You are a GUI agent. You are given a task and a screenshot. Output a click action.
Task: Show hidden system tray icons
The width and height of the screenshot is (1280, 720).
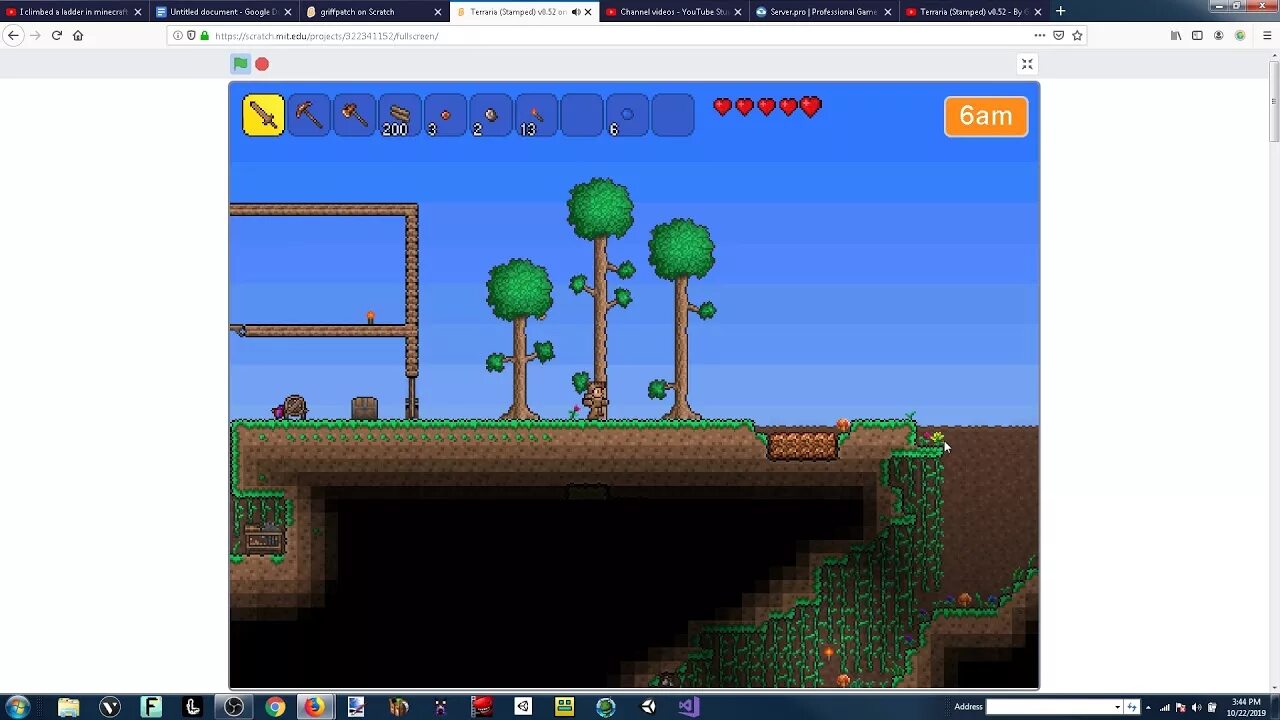(x=1148, y=707)
